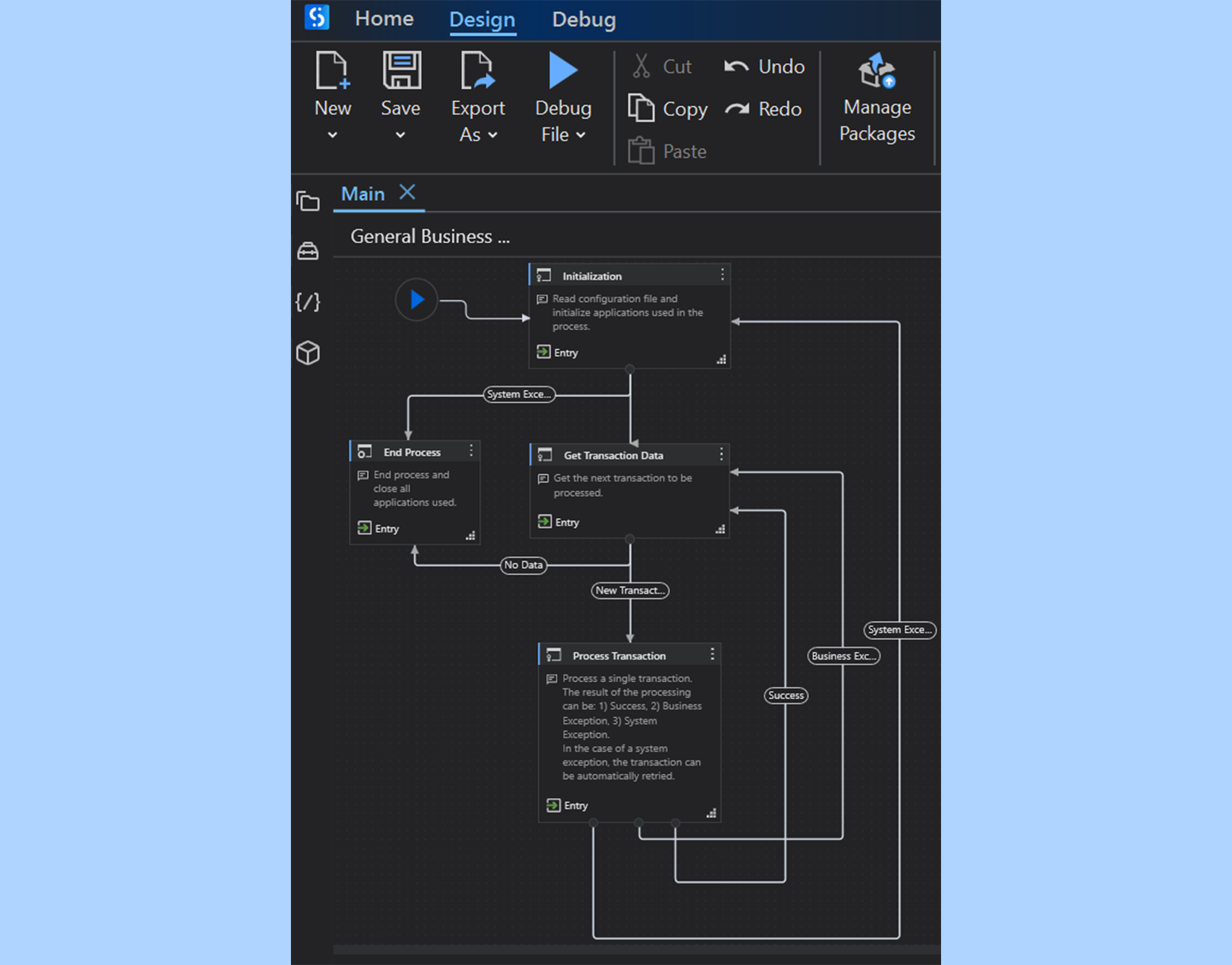Click the Redo arrow icon

(737, 109)
